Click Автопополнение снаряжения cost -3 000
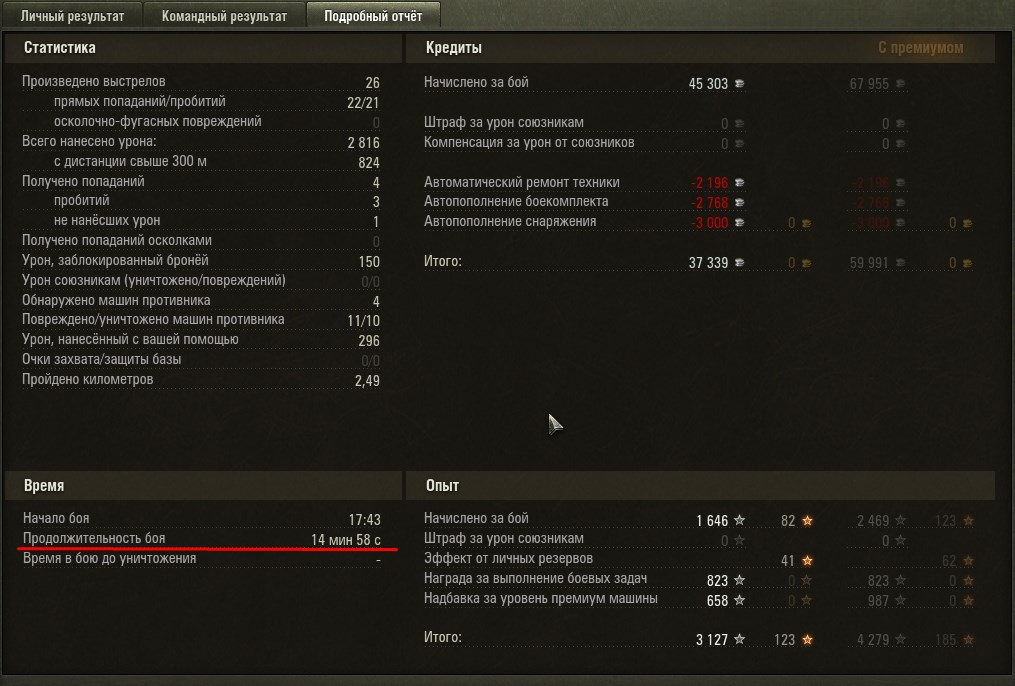 click(709, 223)
